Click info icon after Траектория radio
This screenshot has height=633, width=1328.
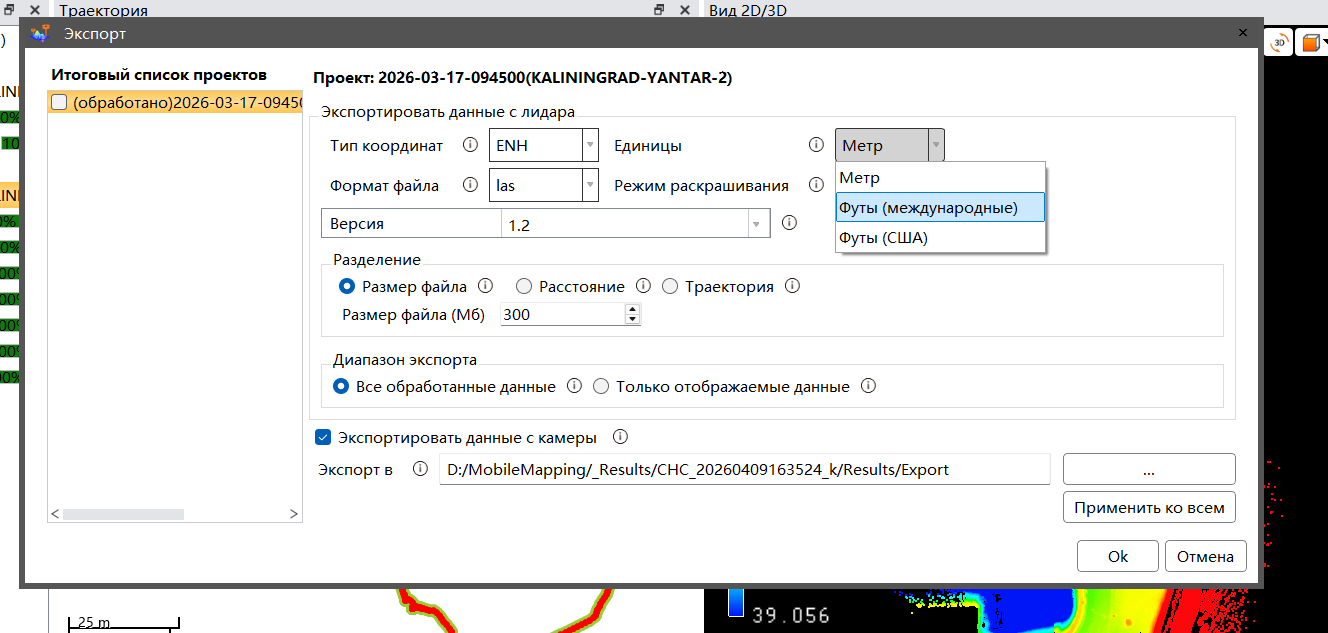click(x=792, y=286)
